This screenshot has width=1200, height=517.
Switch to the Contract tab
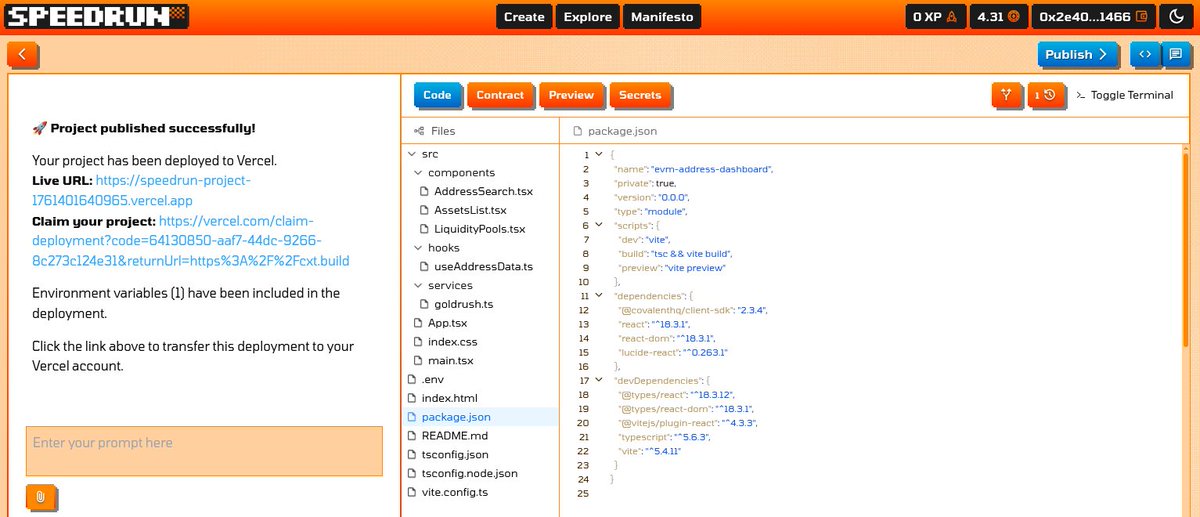point(500,95)
